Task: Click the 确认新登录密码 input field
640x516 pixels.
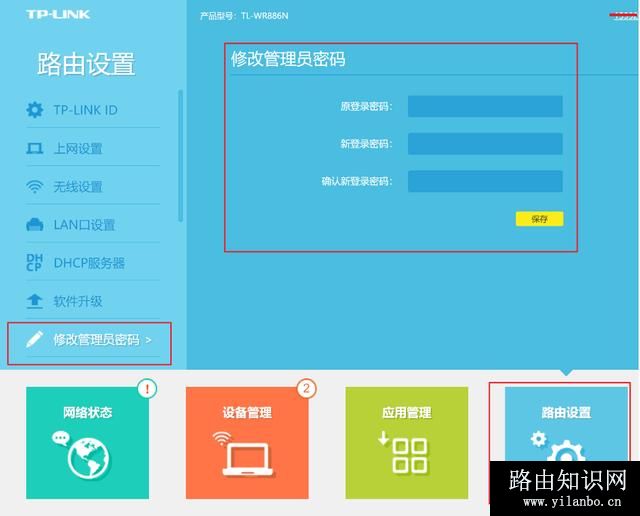Action: [x=485, y=181]
